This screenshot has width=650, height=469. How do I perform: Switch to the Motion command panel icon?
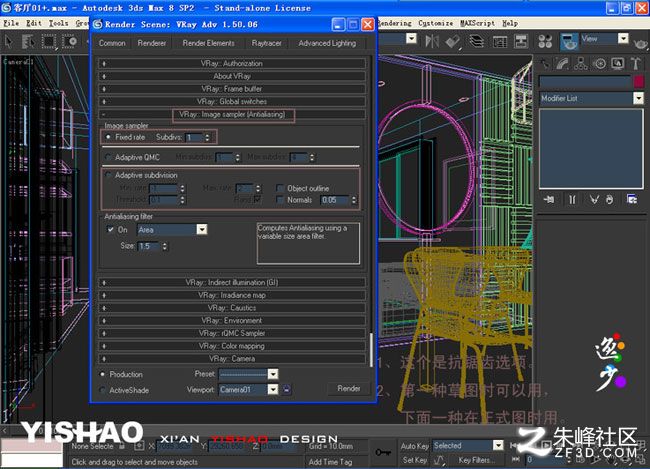599,63
